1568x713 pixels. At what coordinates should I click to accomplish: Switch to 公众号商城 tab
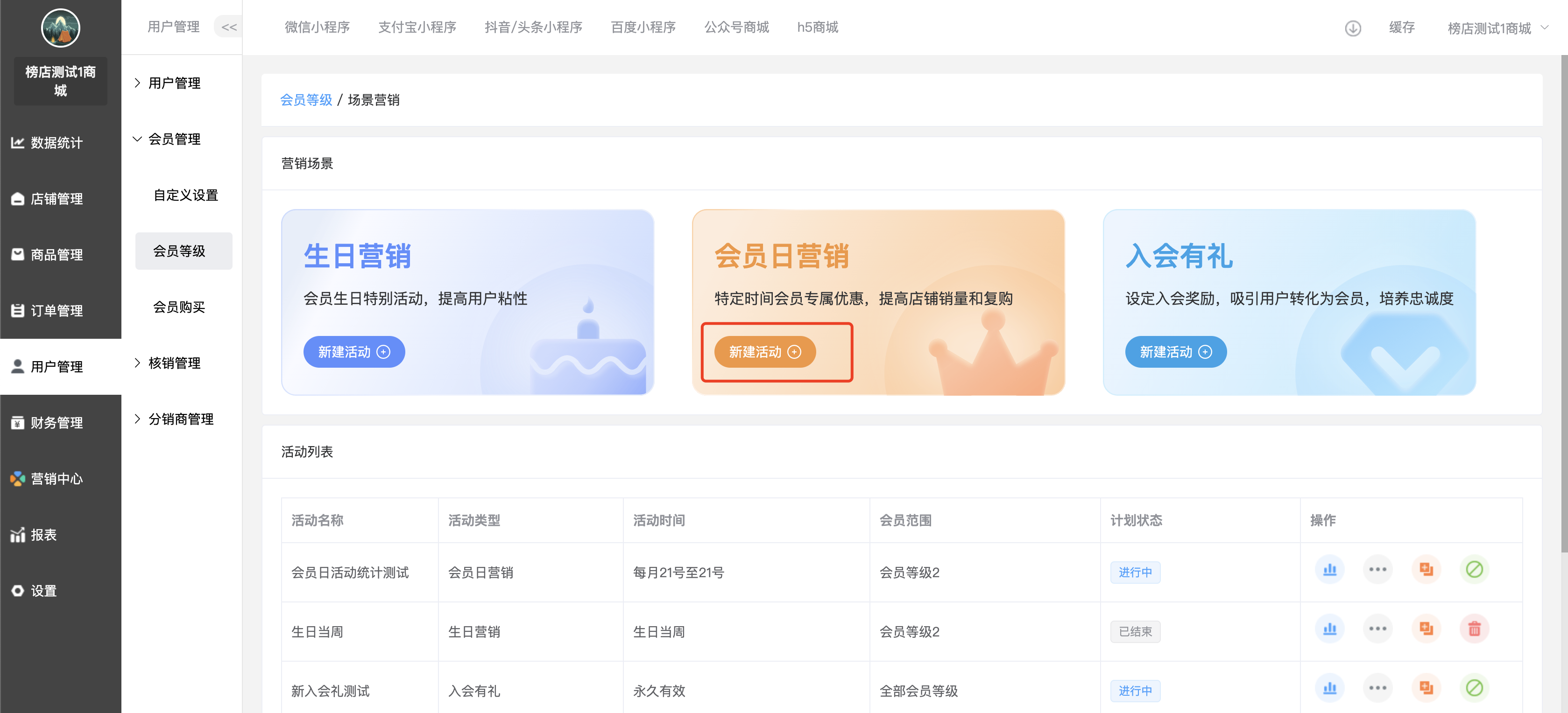pos(736,27)
